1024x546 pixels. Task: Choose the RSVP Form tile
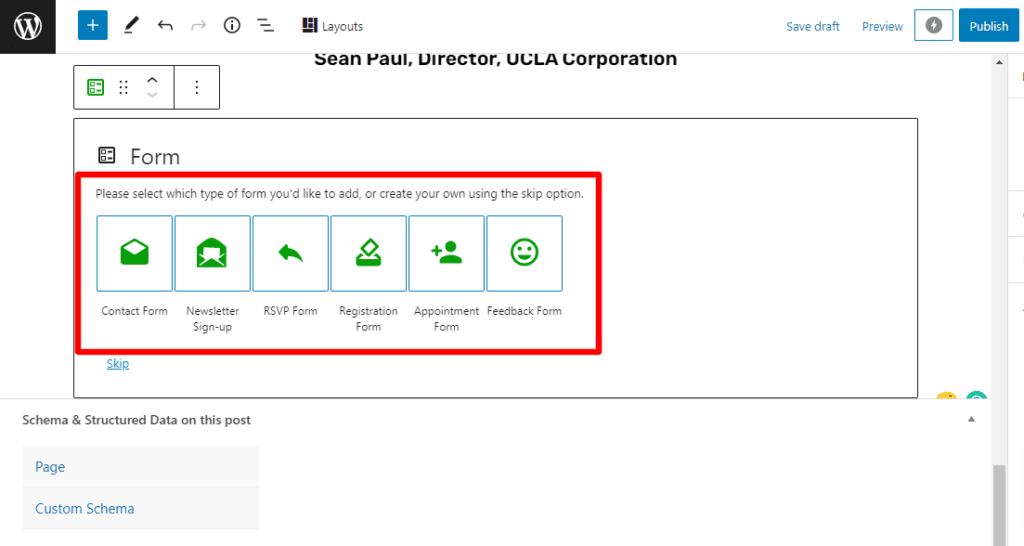[x=291, y=253]
